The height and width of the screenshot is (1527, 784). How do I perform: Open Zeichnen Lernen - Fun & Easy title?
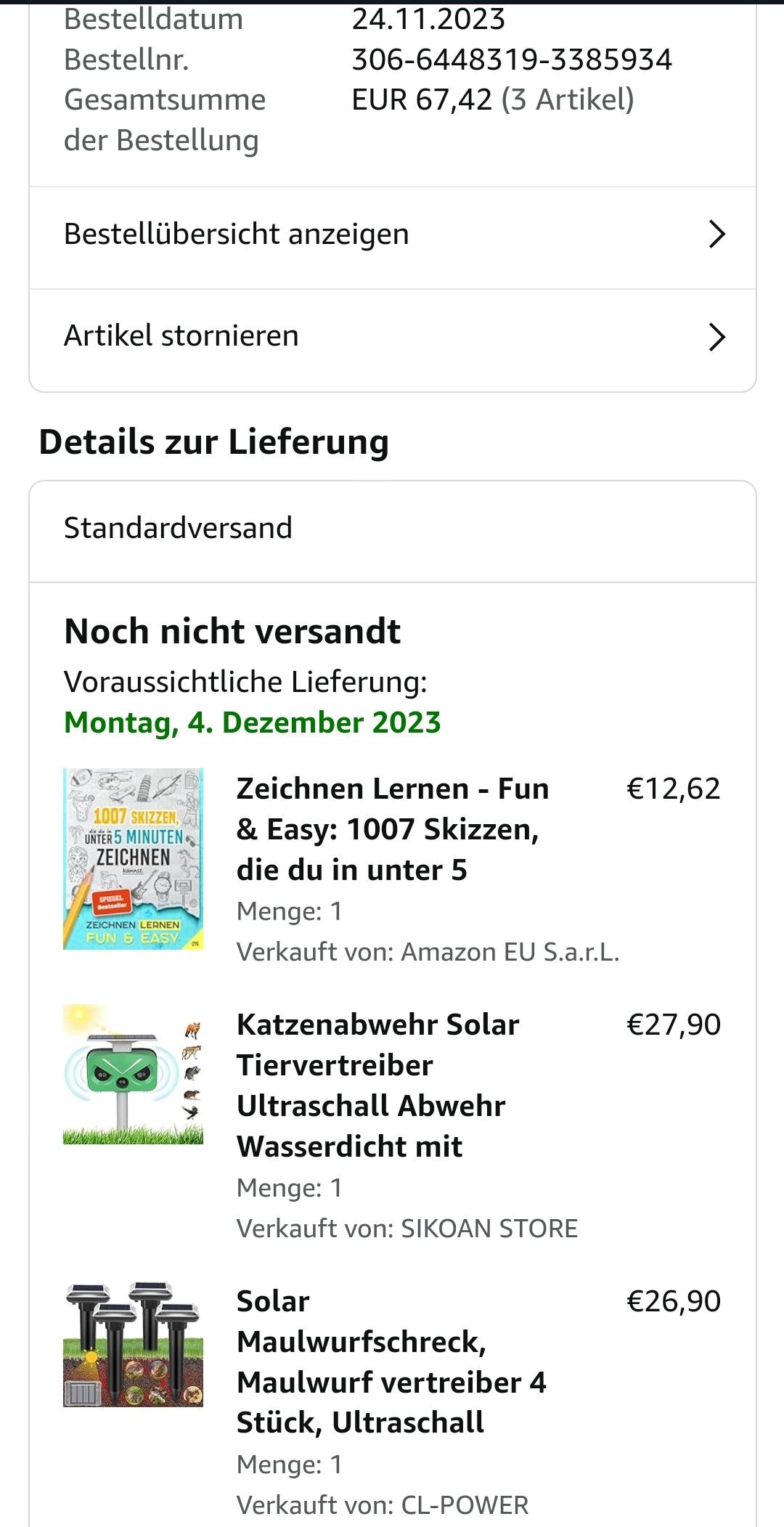pos(393,829)
